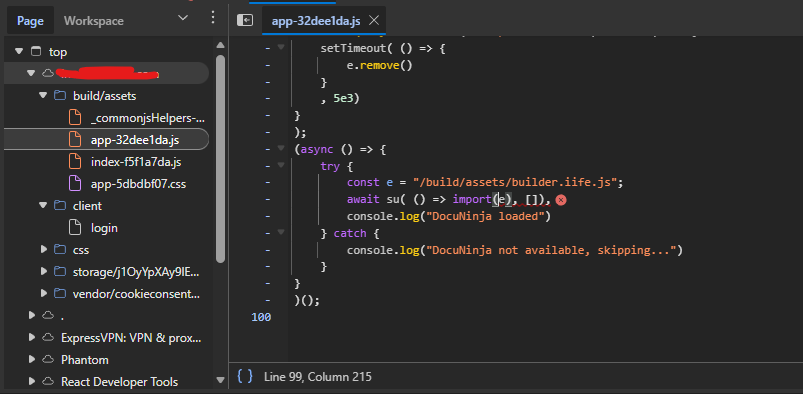Open more tabs chevron dropdown
Viewport: 803px width, 395px height.
tap(183, 18)
